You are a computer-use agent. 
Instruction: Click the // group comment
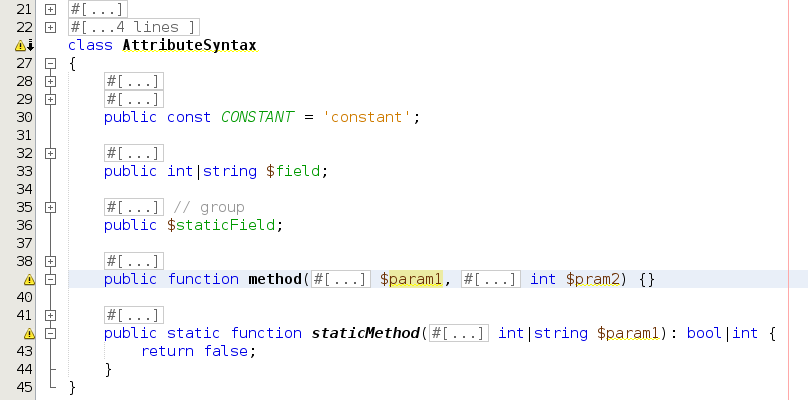pos(209,207)
